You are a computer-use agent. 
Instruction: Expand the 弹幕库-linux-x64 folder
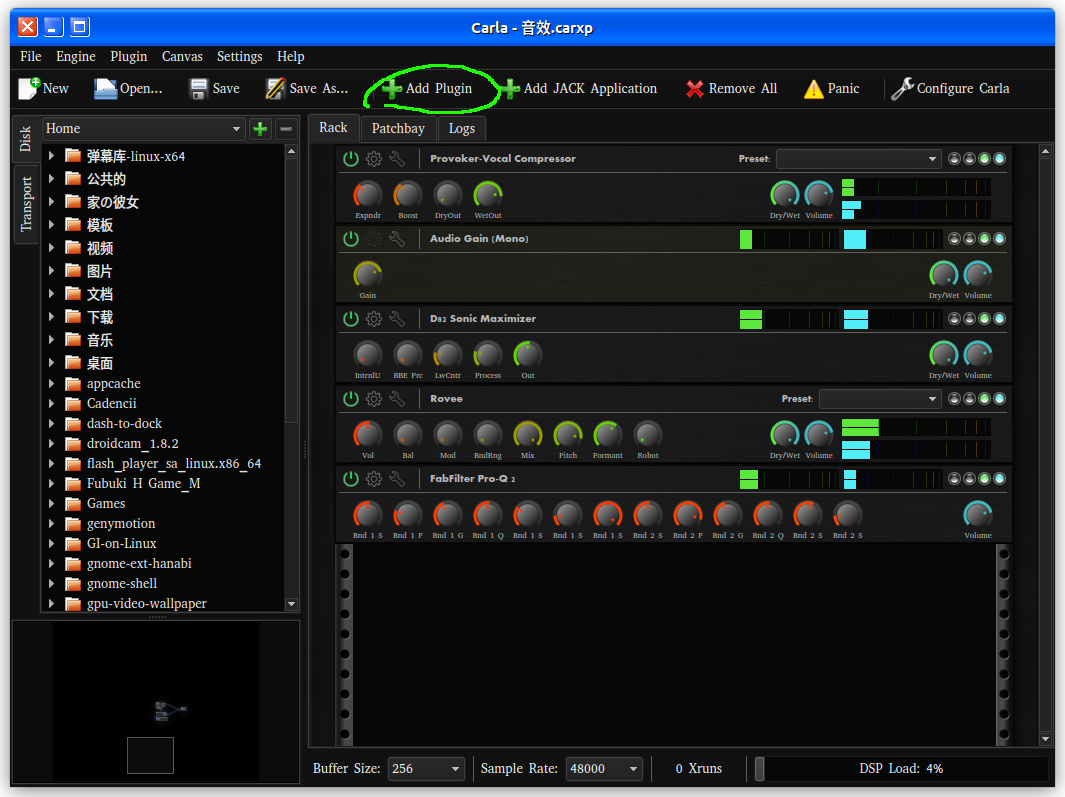(52, 156)
